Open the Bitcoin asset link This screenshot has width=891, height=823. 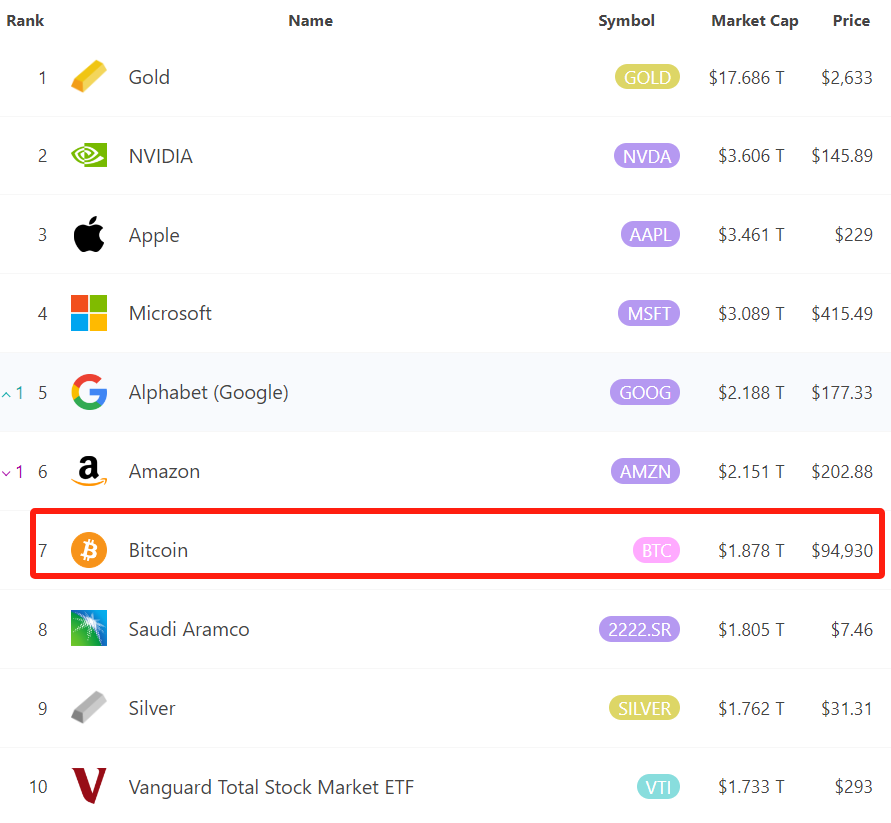pyautogui.click(x=158, y=550)
